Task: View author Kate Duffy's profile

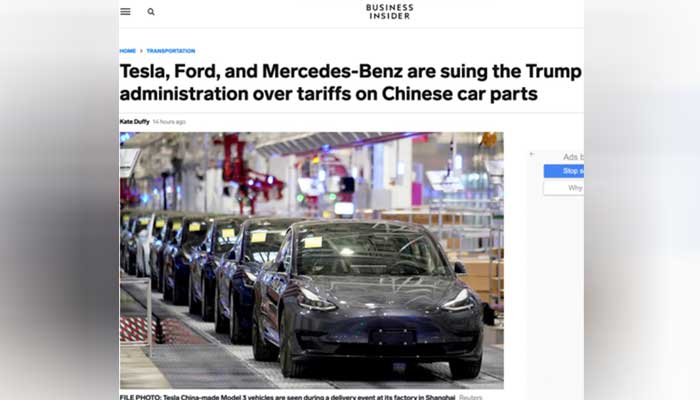Action: 134,121
